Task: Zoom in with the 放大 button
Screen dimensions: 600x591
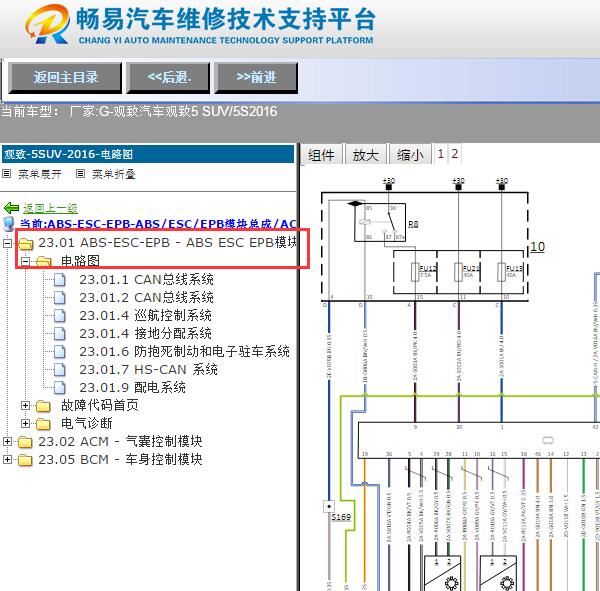Action: click(x=365, y=155)
